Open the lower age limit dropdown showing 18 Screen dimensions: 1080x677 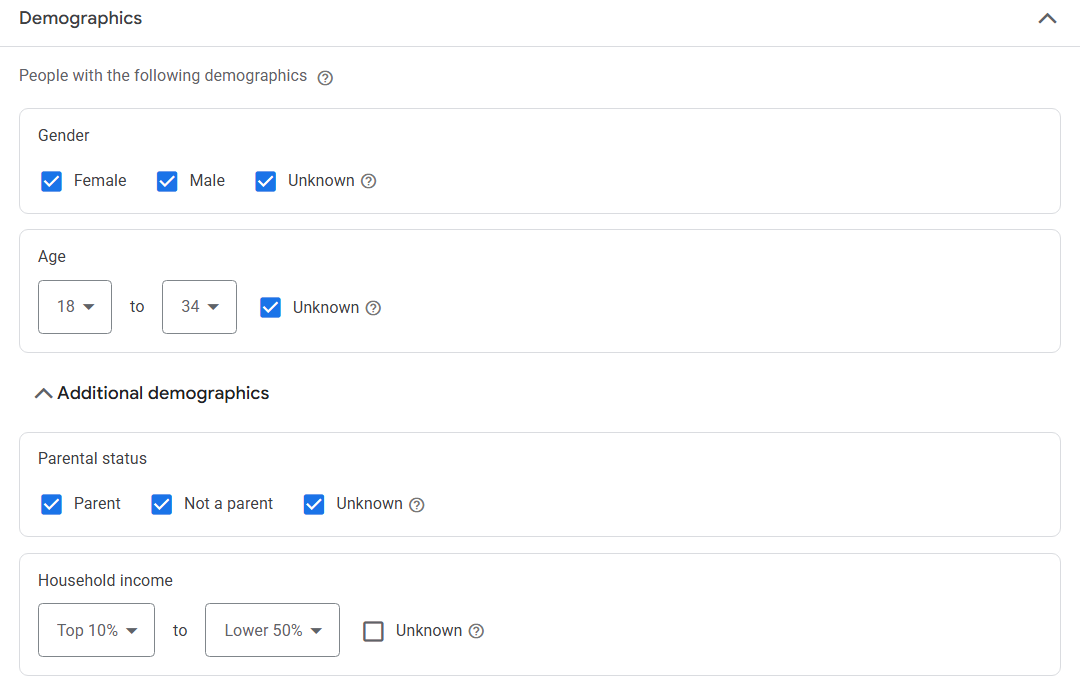click(x=74, y=307)
